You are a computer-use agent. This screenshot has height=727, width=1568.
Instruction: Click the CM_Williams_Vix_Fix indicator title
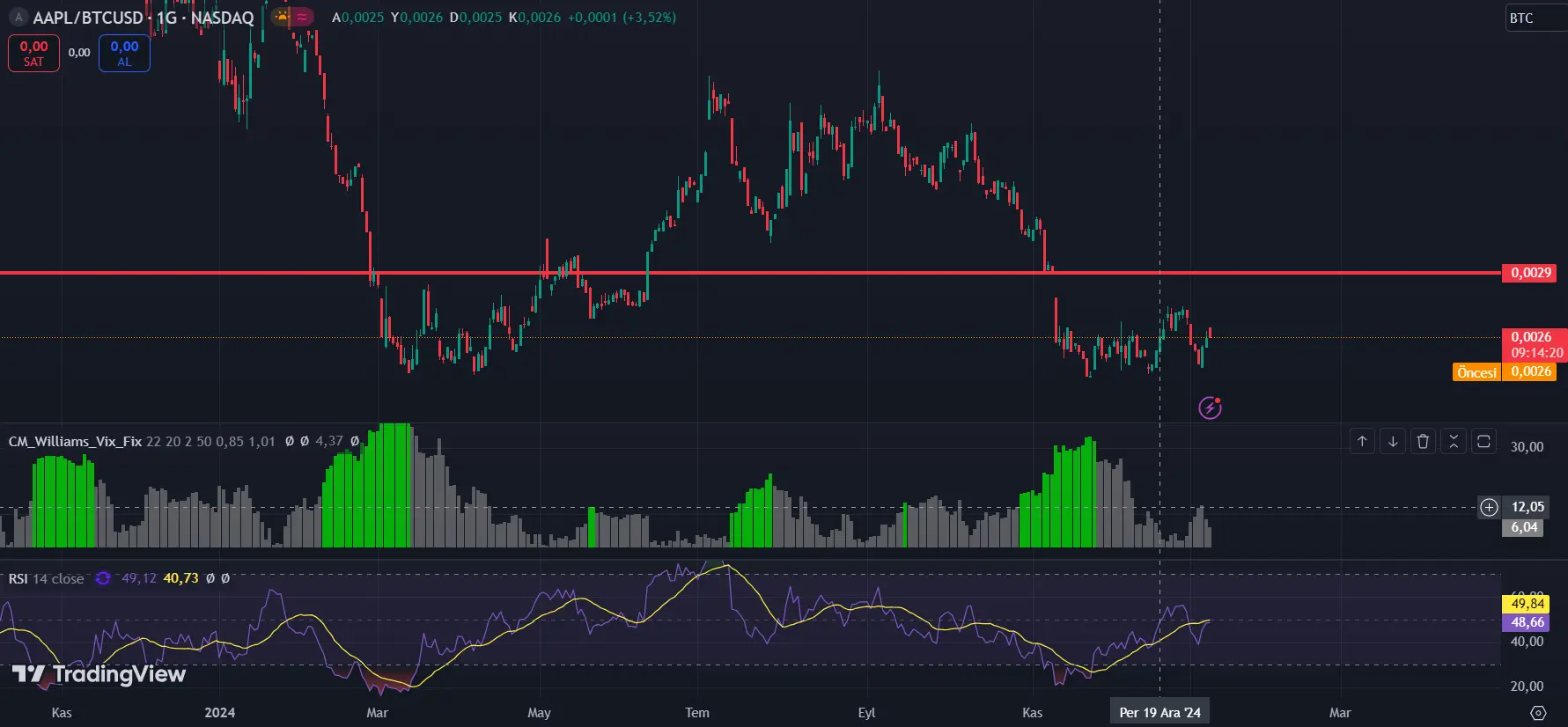pyautogui.click(x=75, y=441)
